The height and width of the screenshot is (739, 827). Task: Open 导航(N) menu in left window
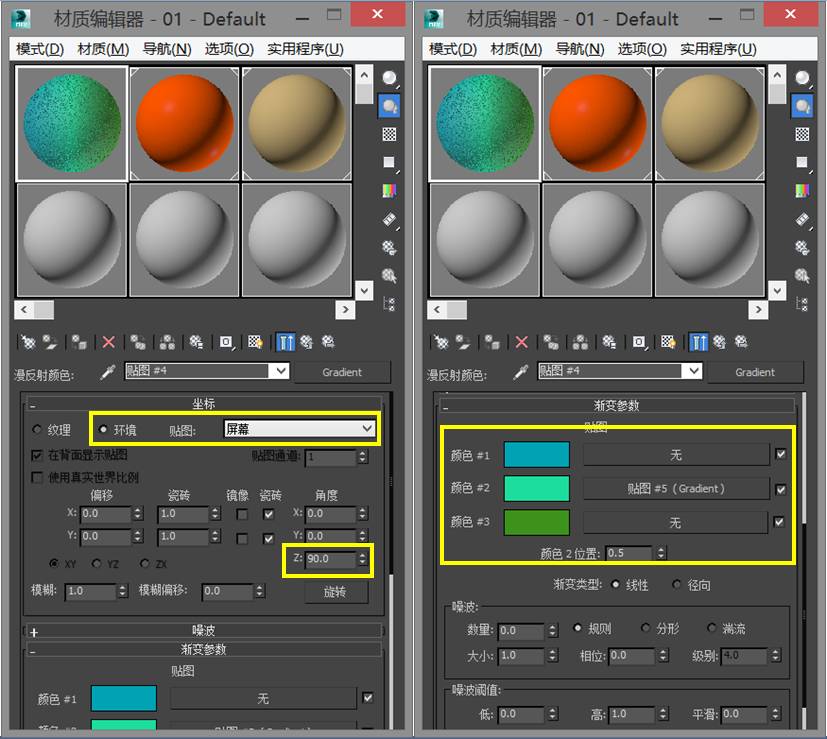point(167,49)
